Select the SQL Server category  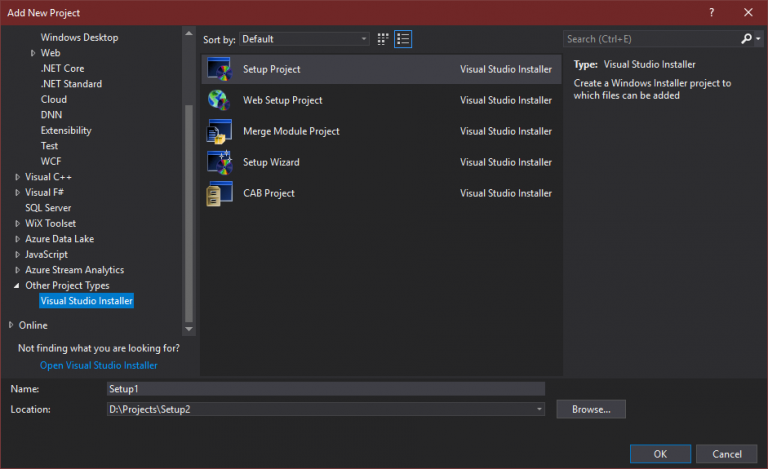[48, 208]
